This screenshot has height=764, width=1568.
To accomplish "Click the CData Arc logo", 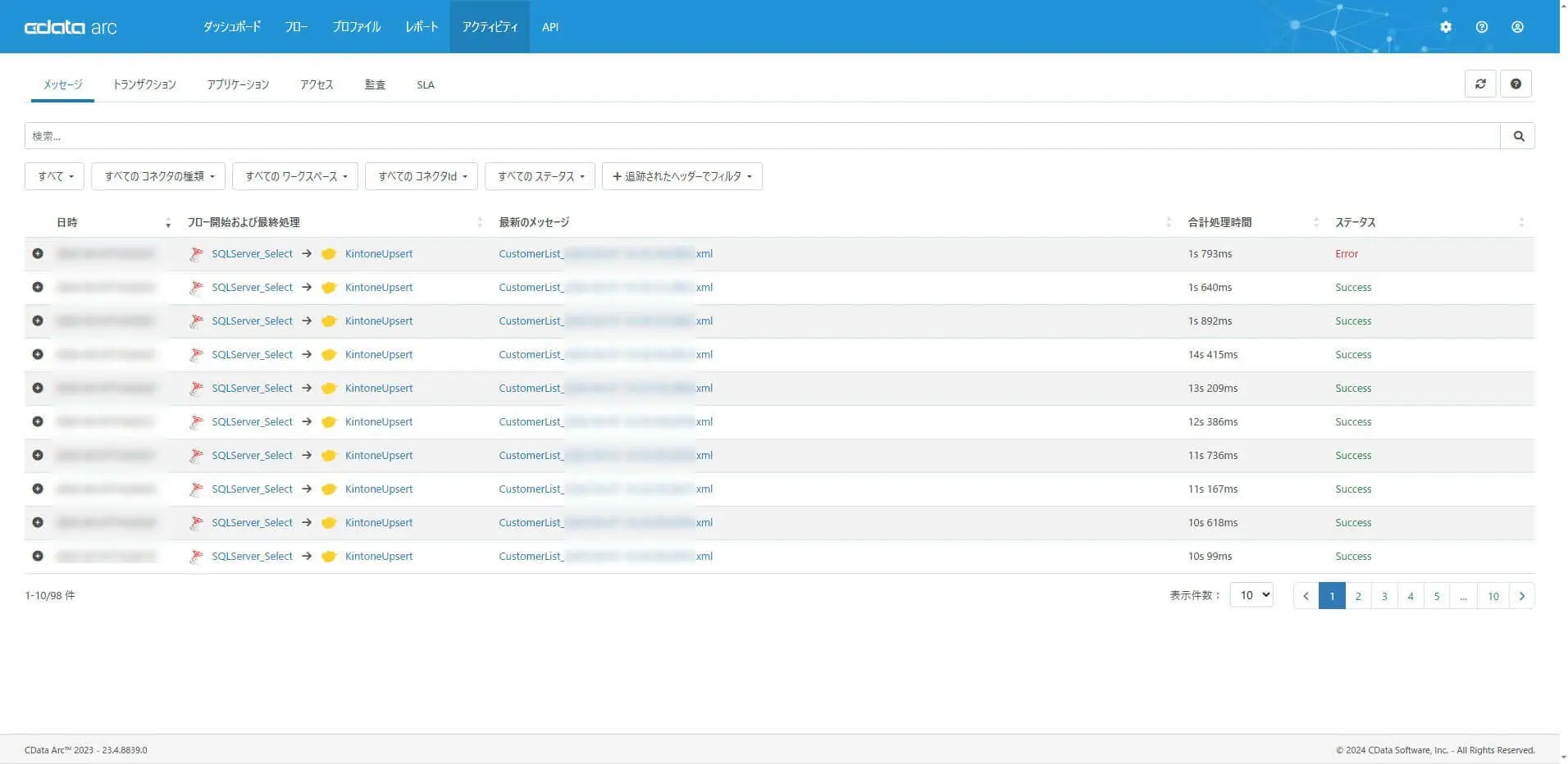I will [71, 27].
